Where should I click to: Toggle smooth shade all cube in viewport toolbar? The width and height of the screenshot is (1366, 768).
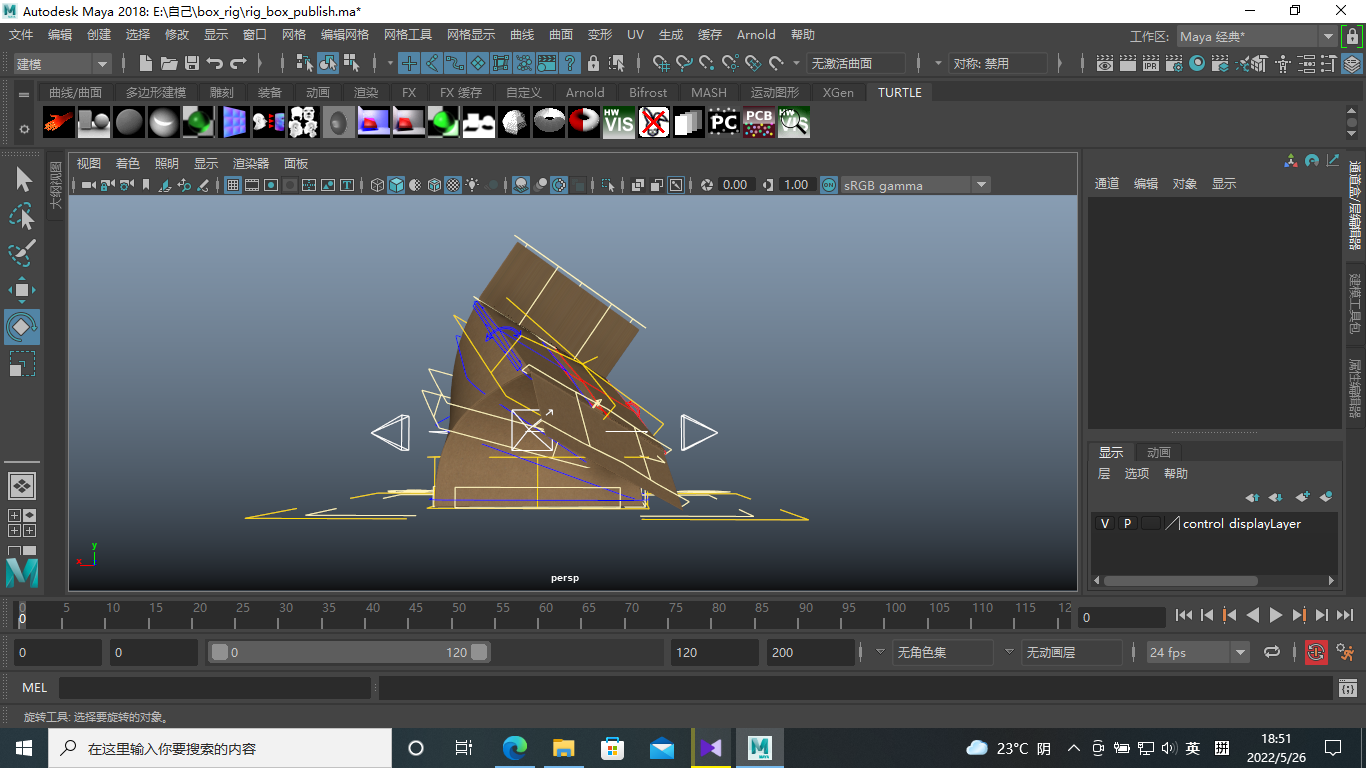coord(396,185)
